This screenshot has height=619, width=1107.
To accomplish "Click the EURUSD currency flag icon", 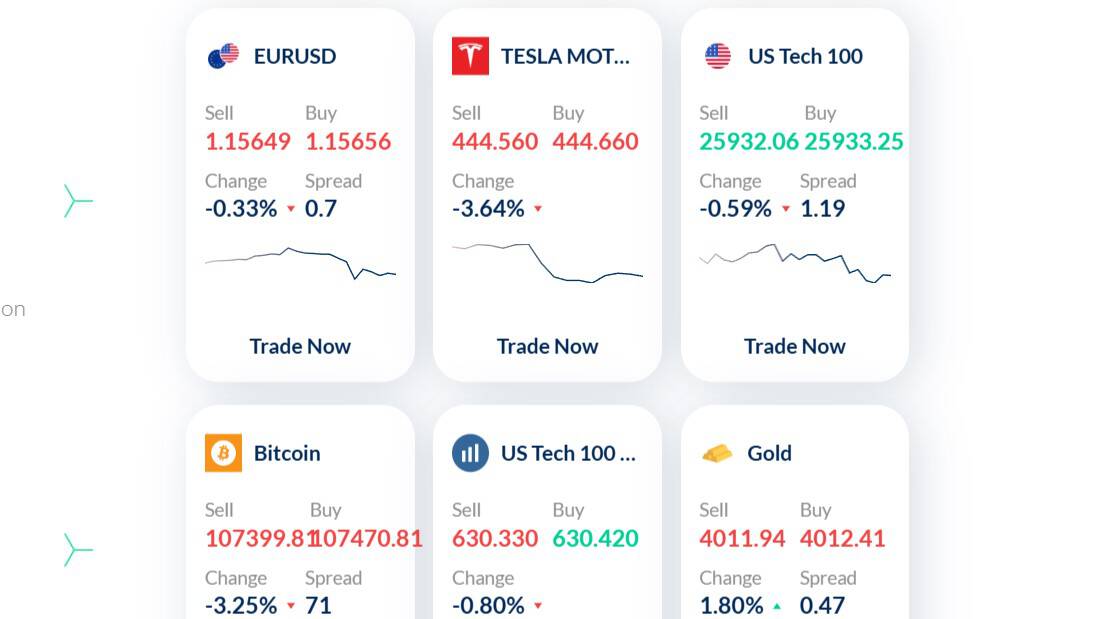I will [x=223, y=56].
